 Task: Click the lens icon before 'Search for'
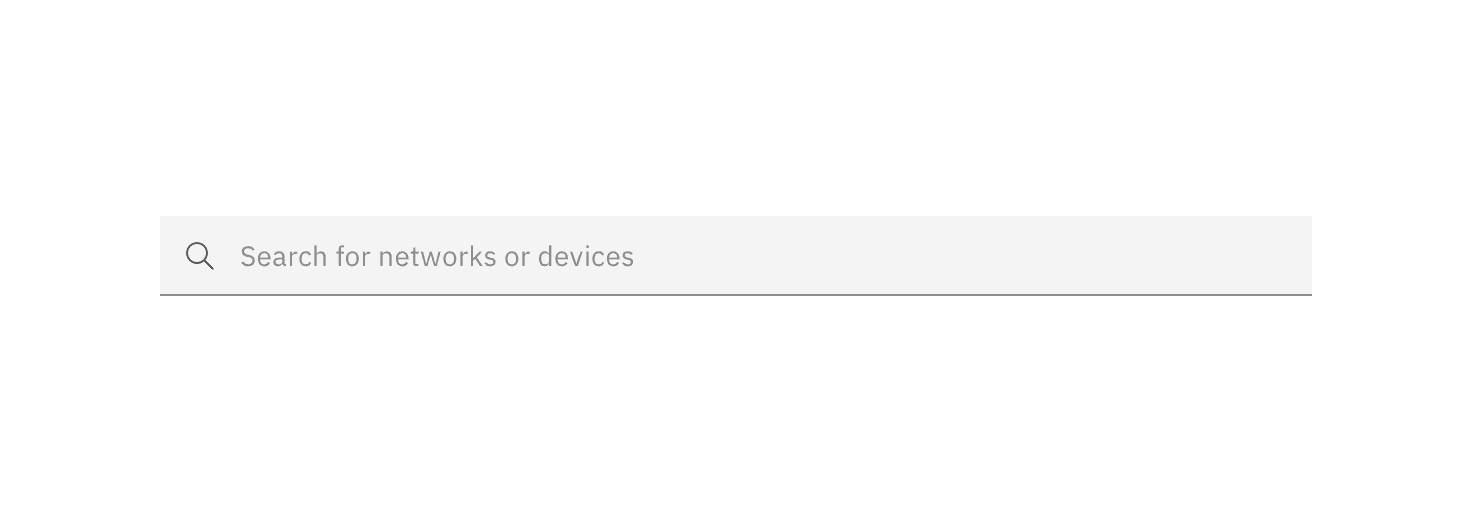point(200,256)
